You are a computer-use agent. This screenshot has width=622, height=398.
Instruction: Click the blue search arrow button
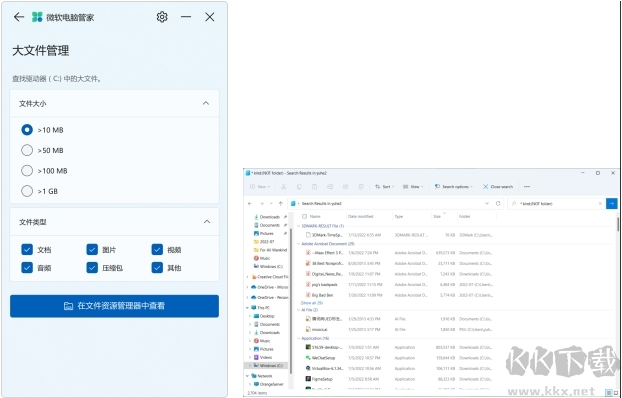612,204
